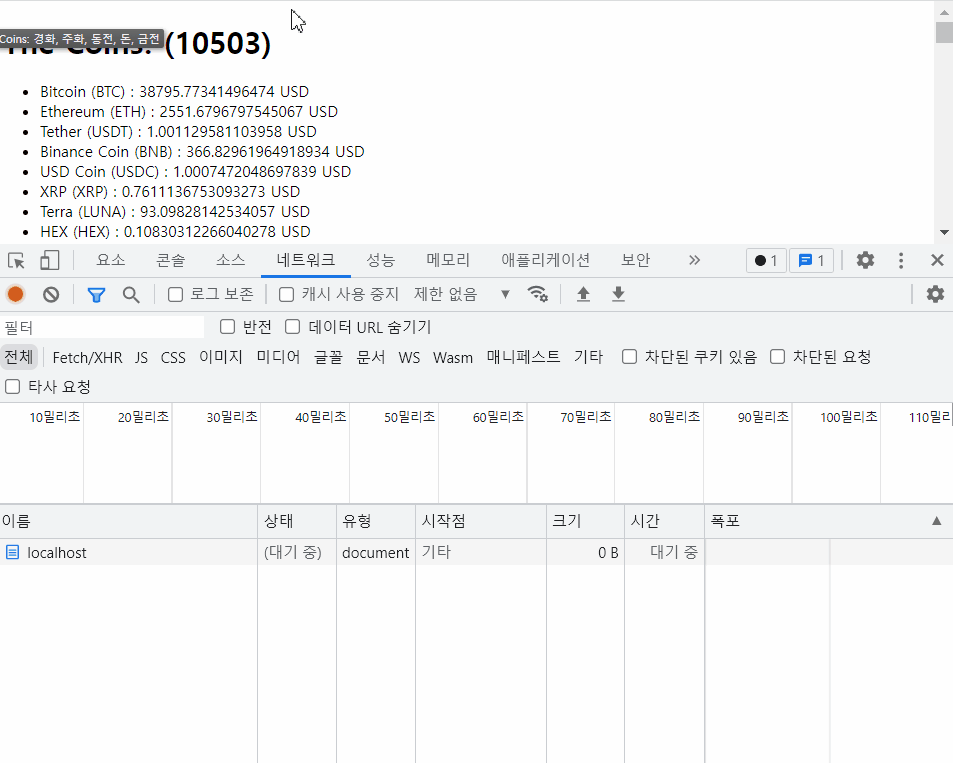Switch to the 요소 tab
Image resolution: width=953 pixels, height=763 pixels.
coord(111,260)
